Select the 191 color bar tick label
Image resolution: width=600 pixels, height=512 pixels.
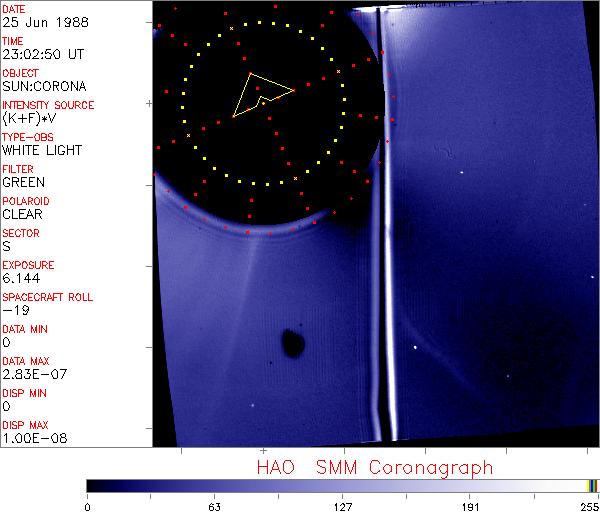[x=470, y=506]
